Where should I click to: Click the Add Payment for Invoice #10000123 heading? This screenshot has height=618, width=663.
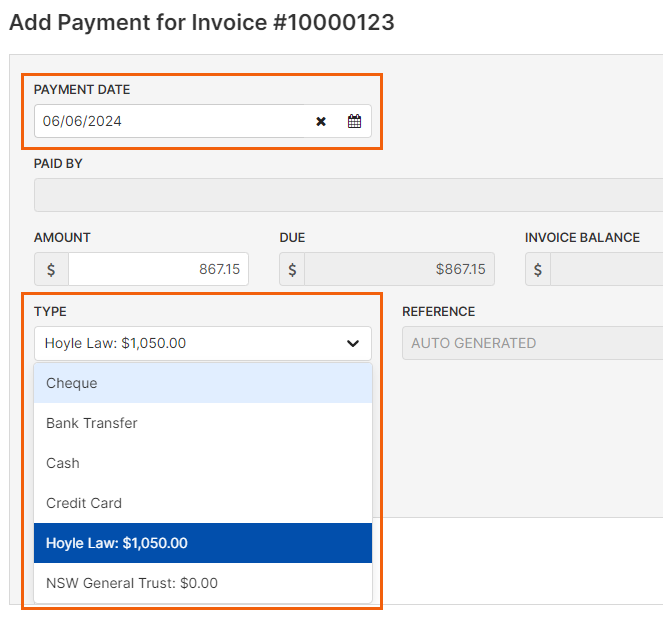click(202, 22)
